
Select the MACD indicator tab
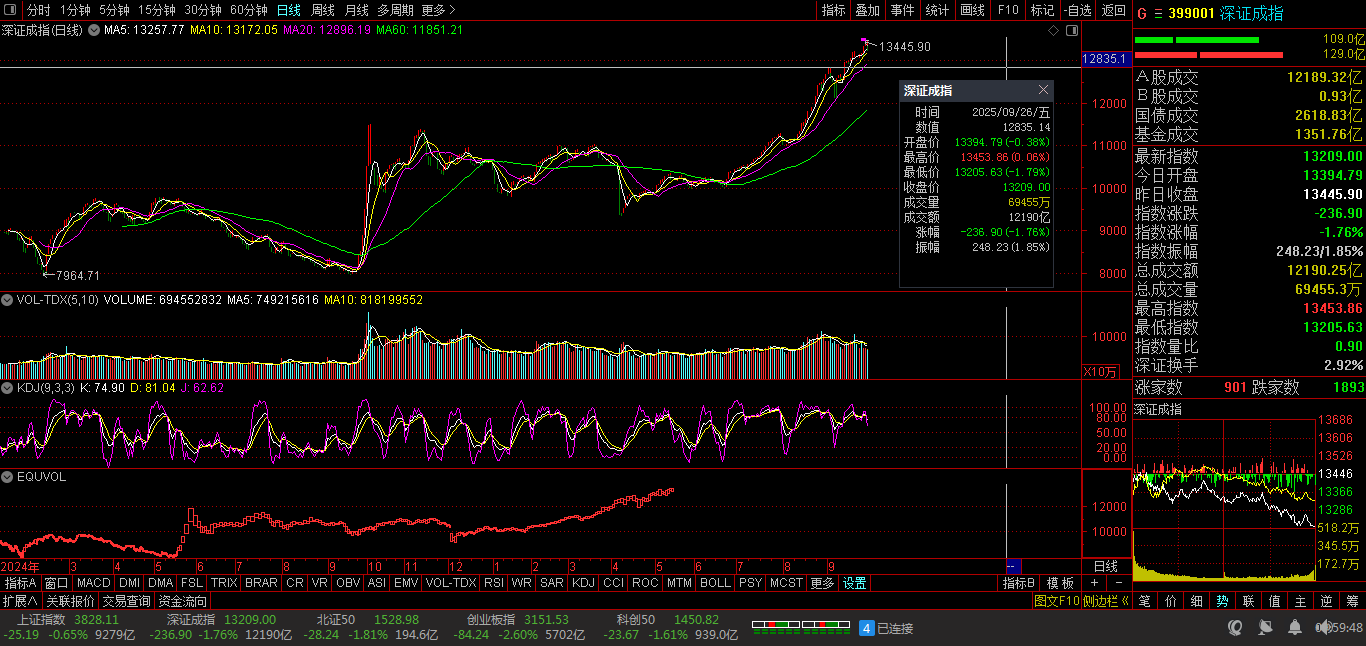tap(93, 583)
